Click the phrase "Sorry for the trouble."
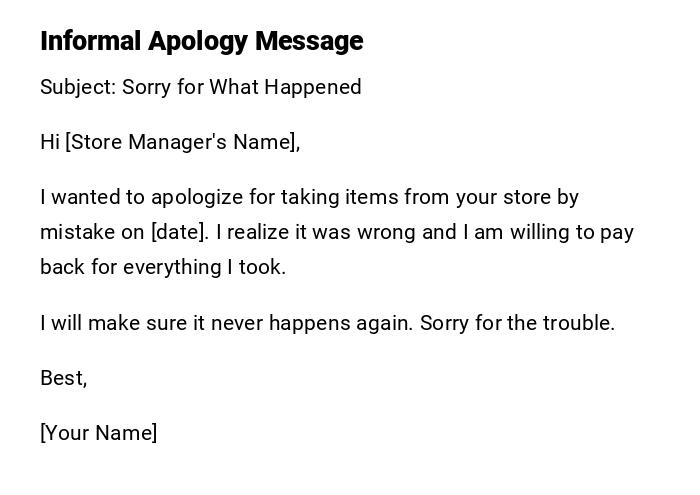This screenshot has height=495, width=700. coord(517,323)
